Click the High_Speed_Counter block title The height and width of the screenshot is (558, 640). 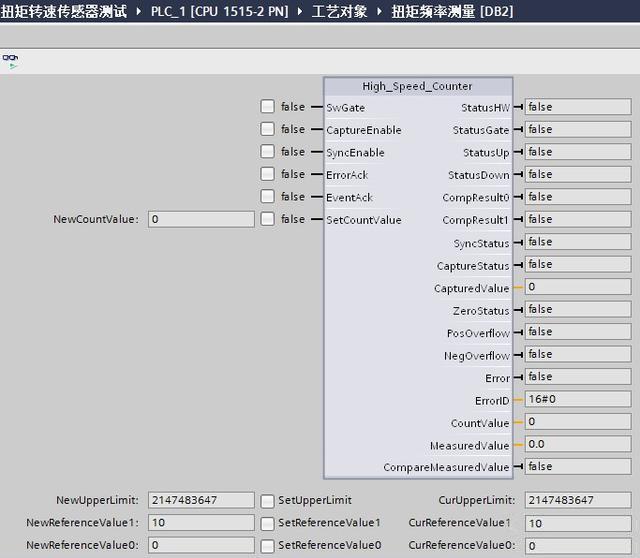click(x=417, y=86)
